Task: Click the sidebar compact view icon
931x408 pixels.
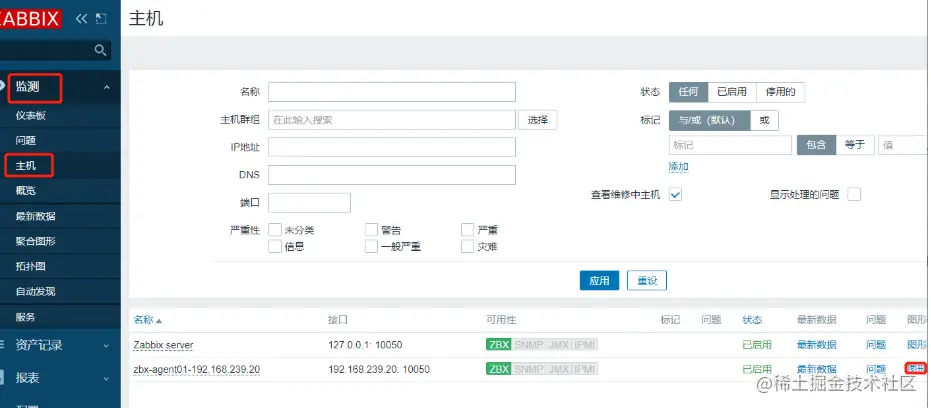Action: [101, 19]
